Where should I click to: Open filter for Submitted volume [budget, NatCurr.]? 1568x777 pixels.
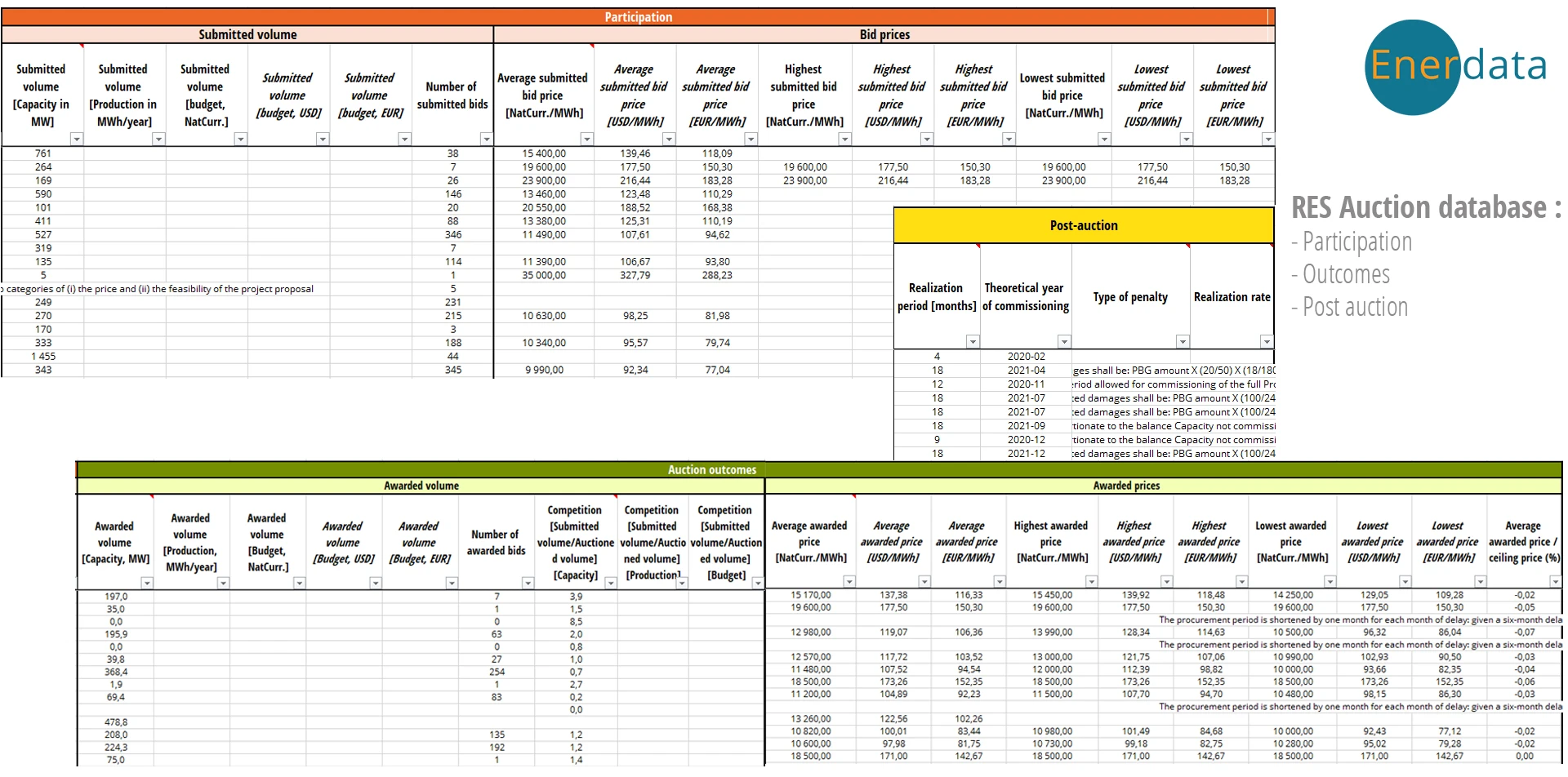pos(240,140)
